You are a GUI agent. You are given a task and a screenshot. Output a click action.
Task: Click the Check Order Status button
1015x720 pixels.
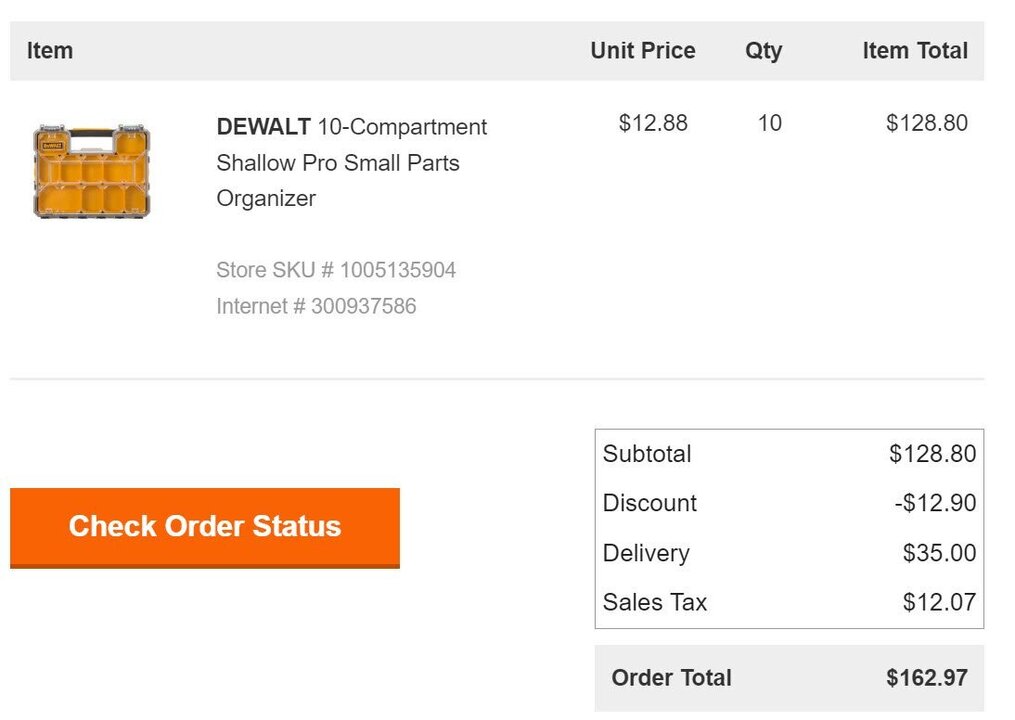[x=205, y=527]
